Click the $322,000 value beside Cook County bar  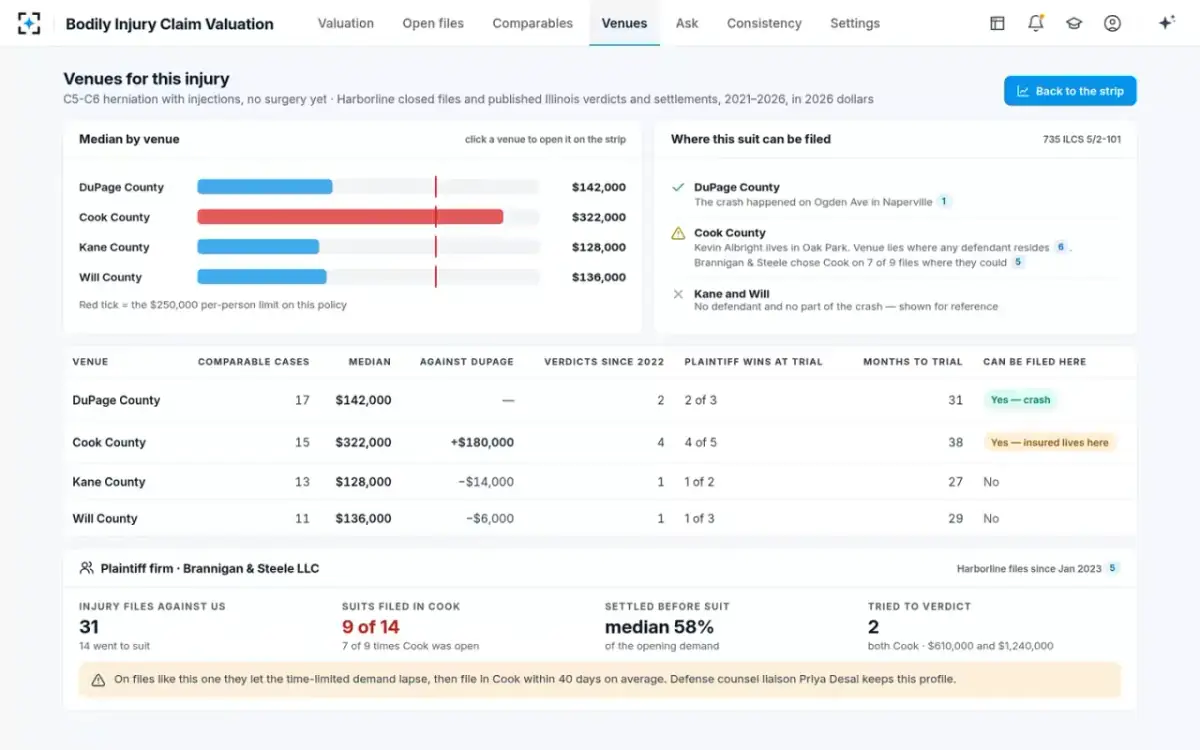click(599, 217)
